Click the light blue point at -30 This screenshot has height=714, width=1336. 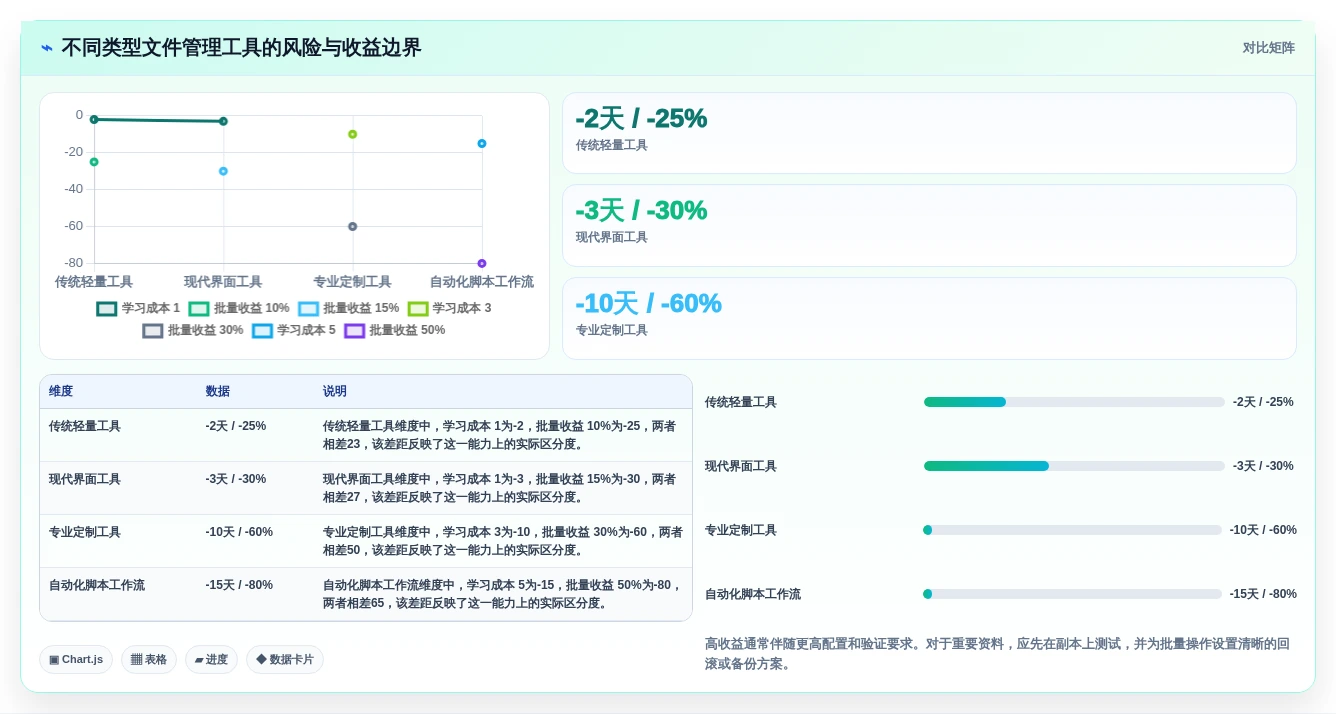point(223,171)
